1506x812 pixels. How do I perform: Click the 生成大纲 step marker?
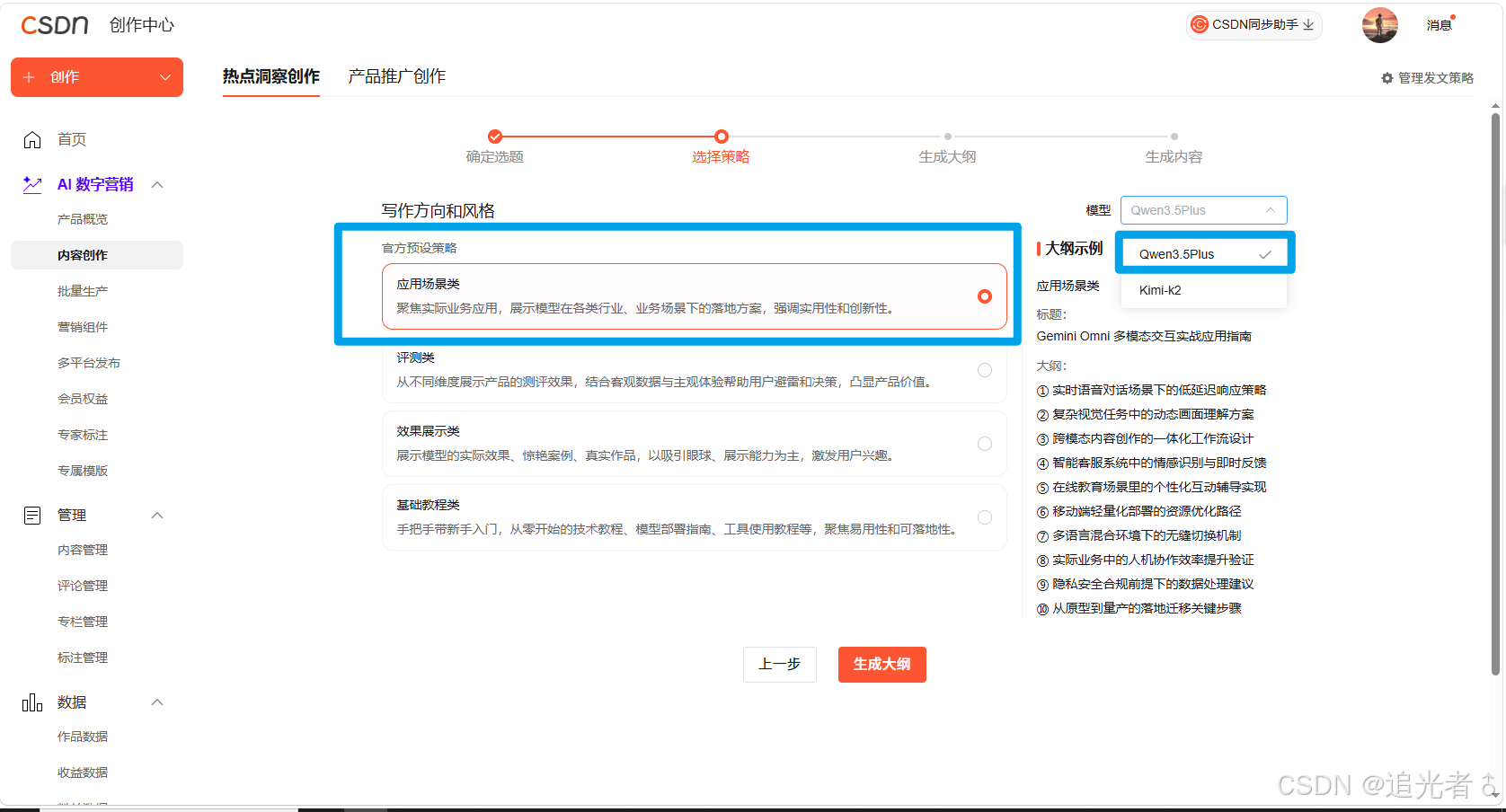coord(948,137)
